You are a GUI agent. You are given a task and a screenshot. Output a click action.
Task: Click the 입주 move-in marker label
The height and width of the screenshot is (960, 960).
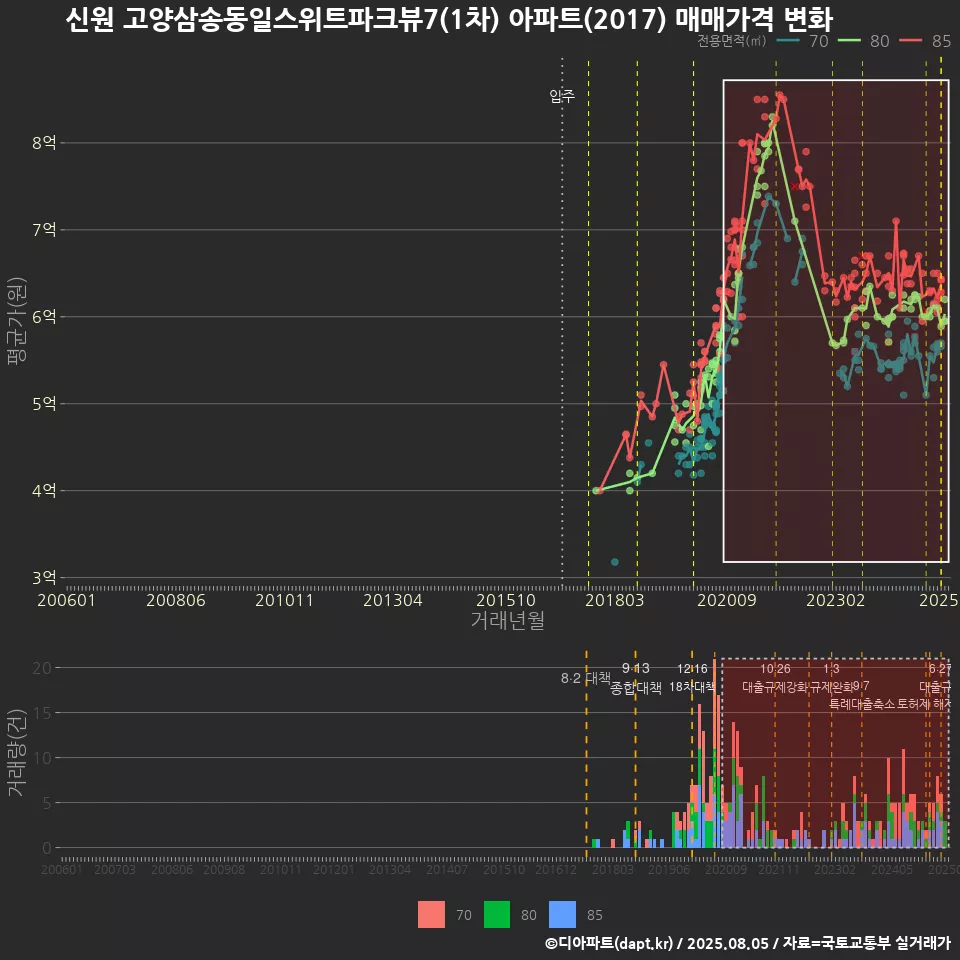562,96
